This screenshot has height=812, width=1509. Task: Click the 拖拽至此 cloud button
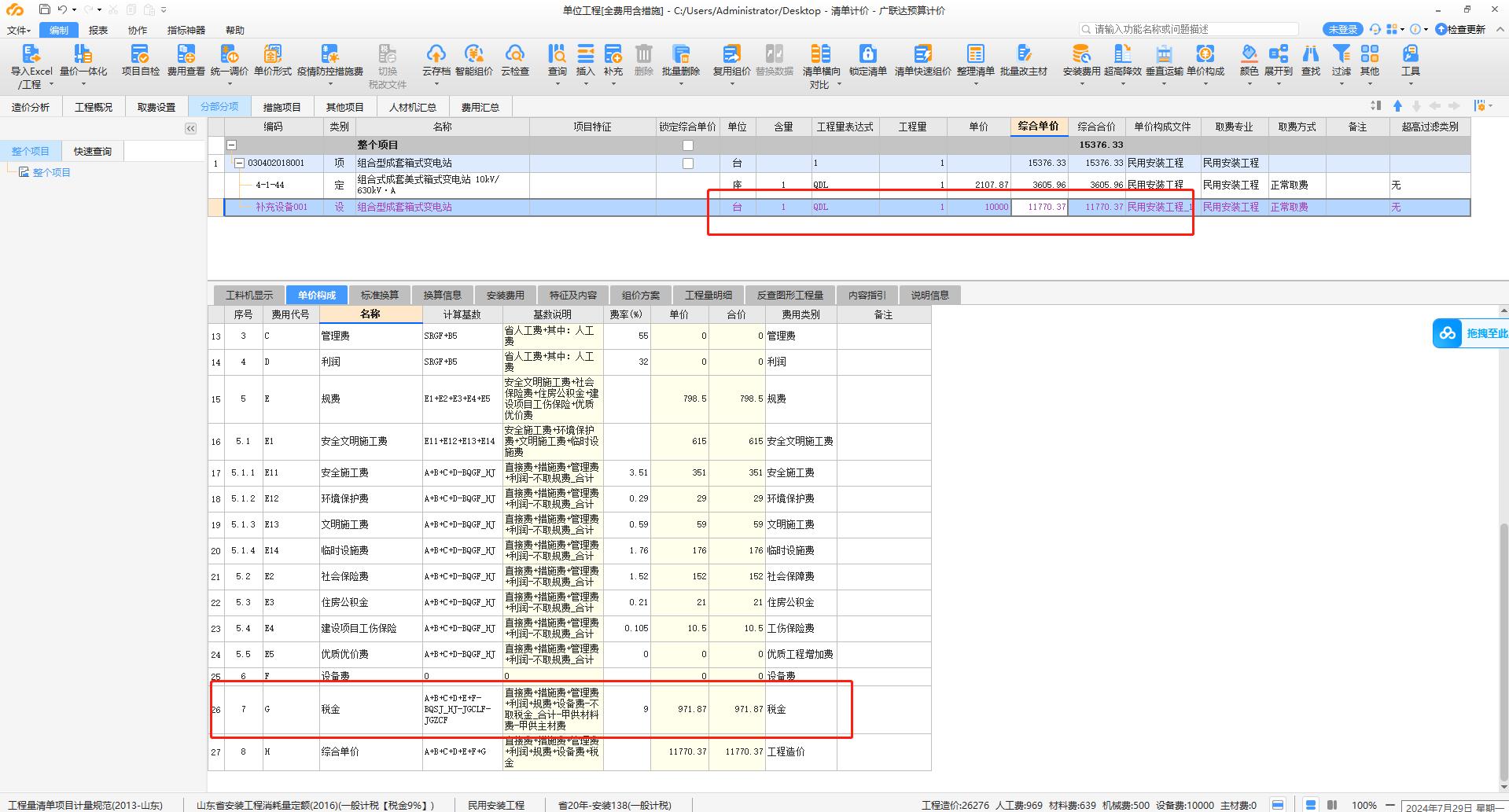click(1470, 333)
